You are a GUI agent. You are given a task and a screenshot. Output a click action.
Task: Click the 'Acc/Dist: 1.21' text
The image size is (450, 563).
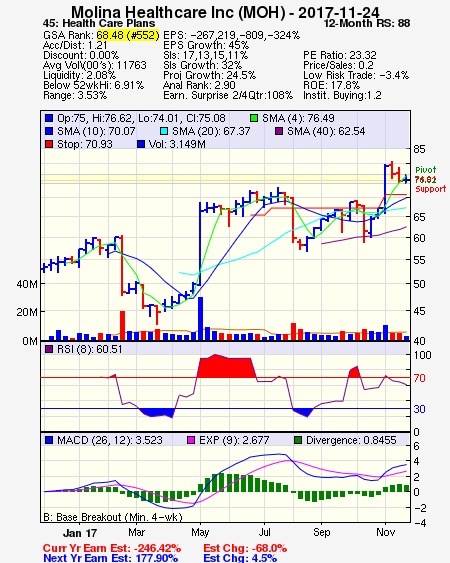pos(75,45)
